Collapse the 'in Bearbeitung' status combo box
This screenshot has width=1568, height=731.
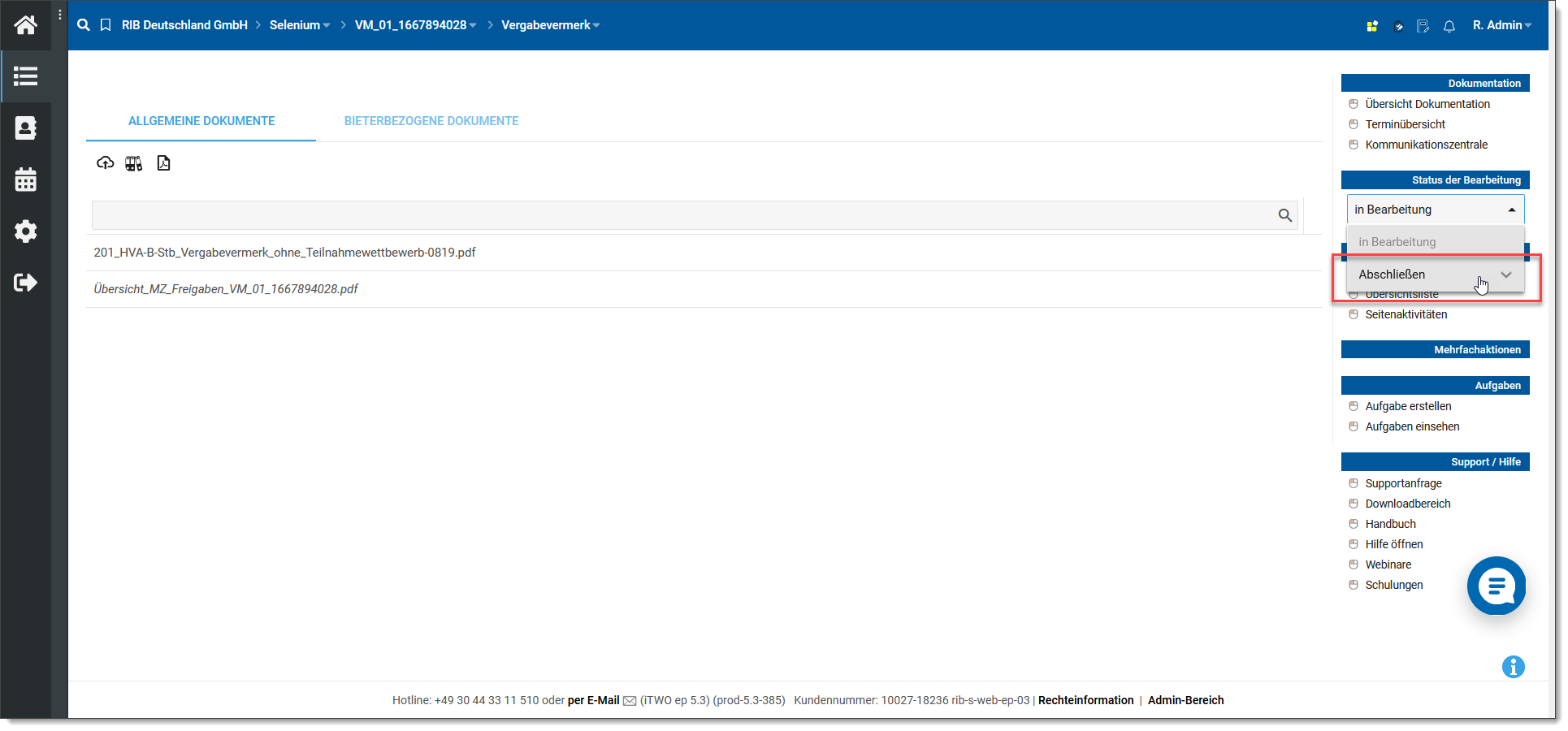tap(1436, 210)
